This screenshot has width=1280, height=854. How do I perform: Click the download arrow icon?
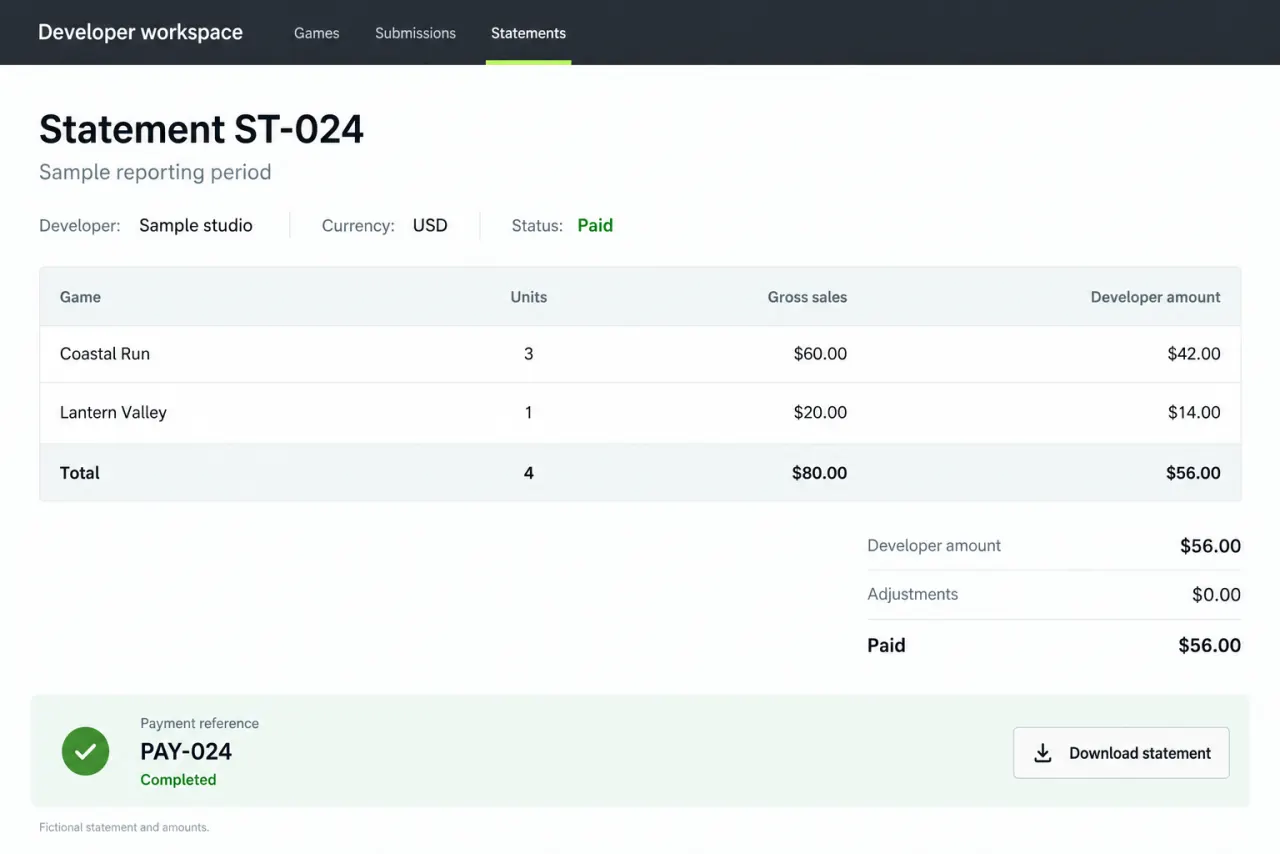coord(1042,753)
